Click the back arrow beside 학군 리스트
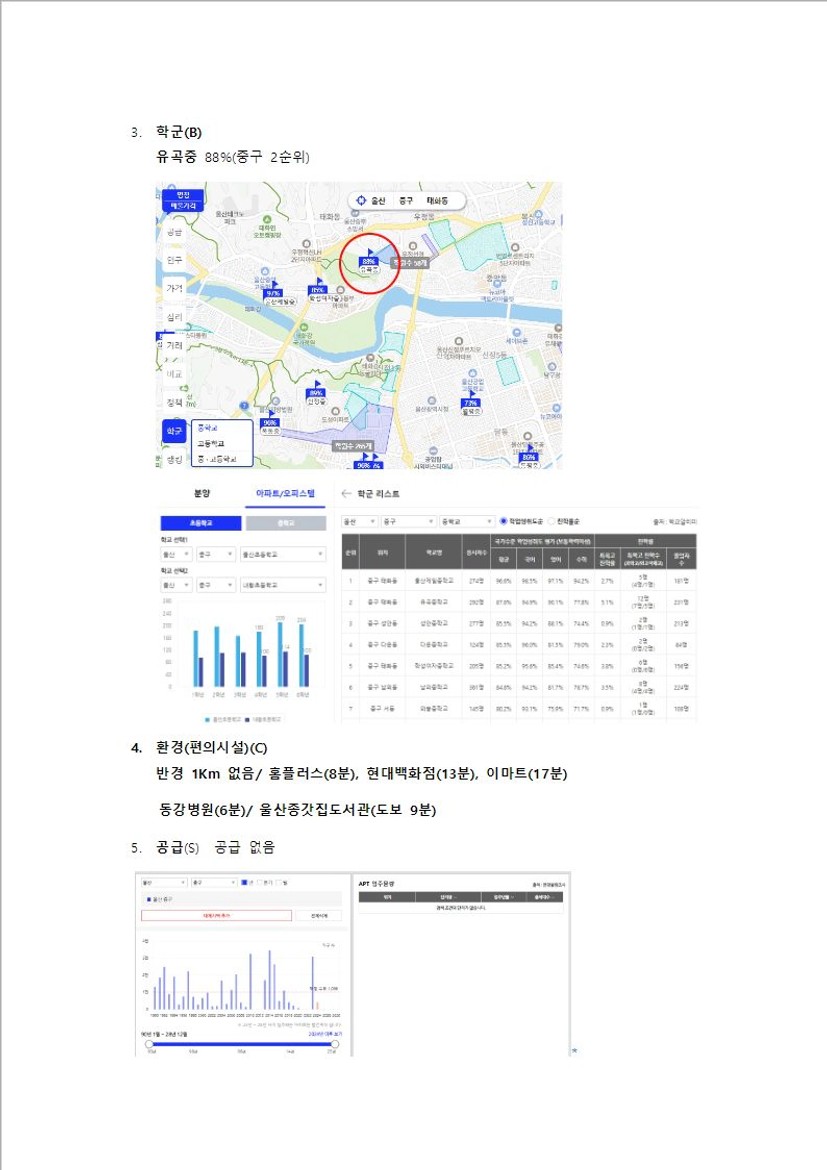 (x=346, y=494)
